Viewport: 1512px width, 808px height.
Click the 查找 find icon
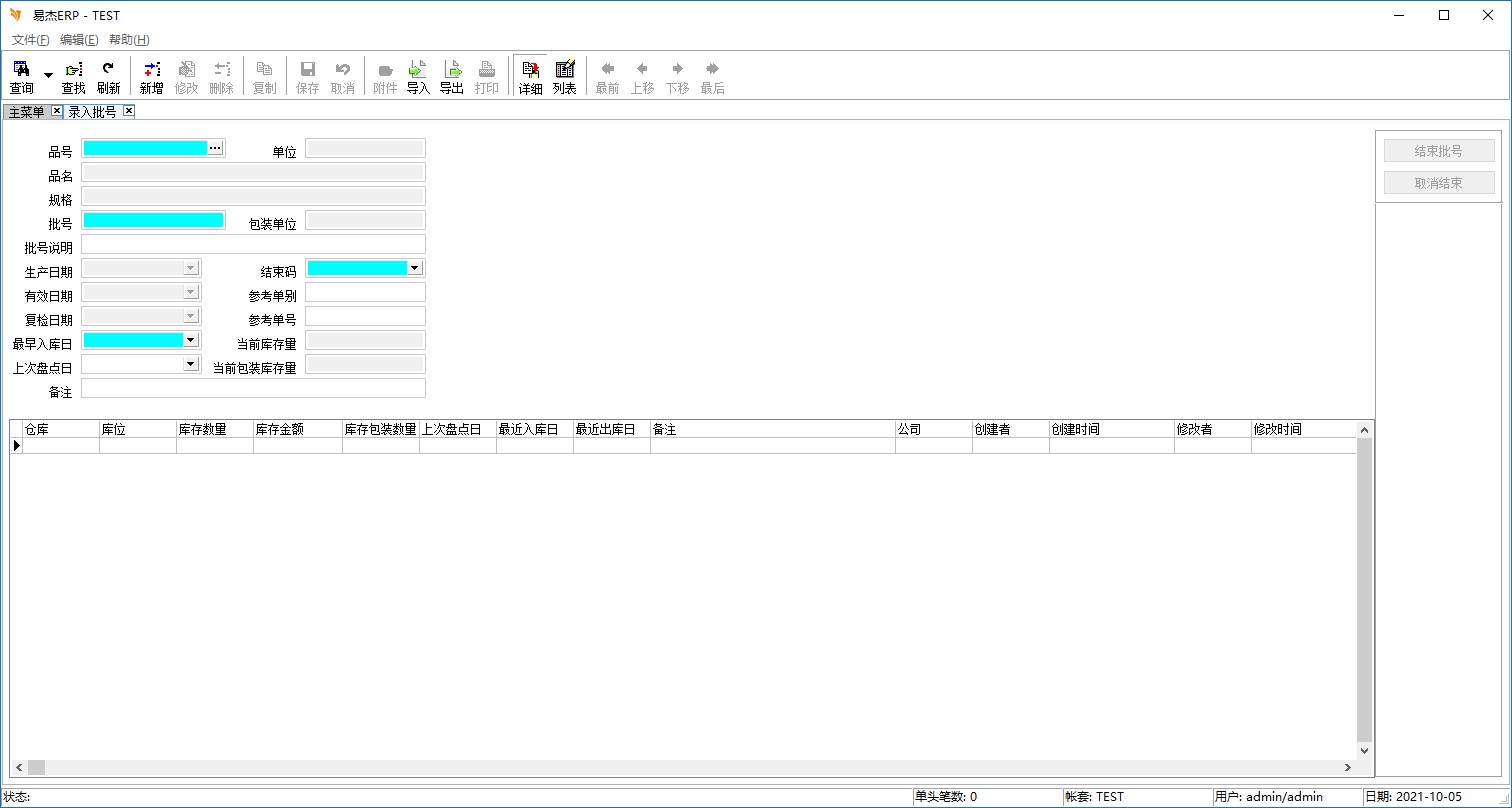[74, 77]
